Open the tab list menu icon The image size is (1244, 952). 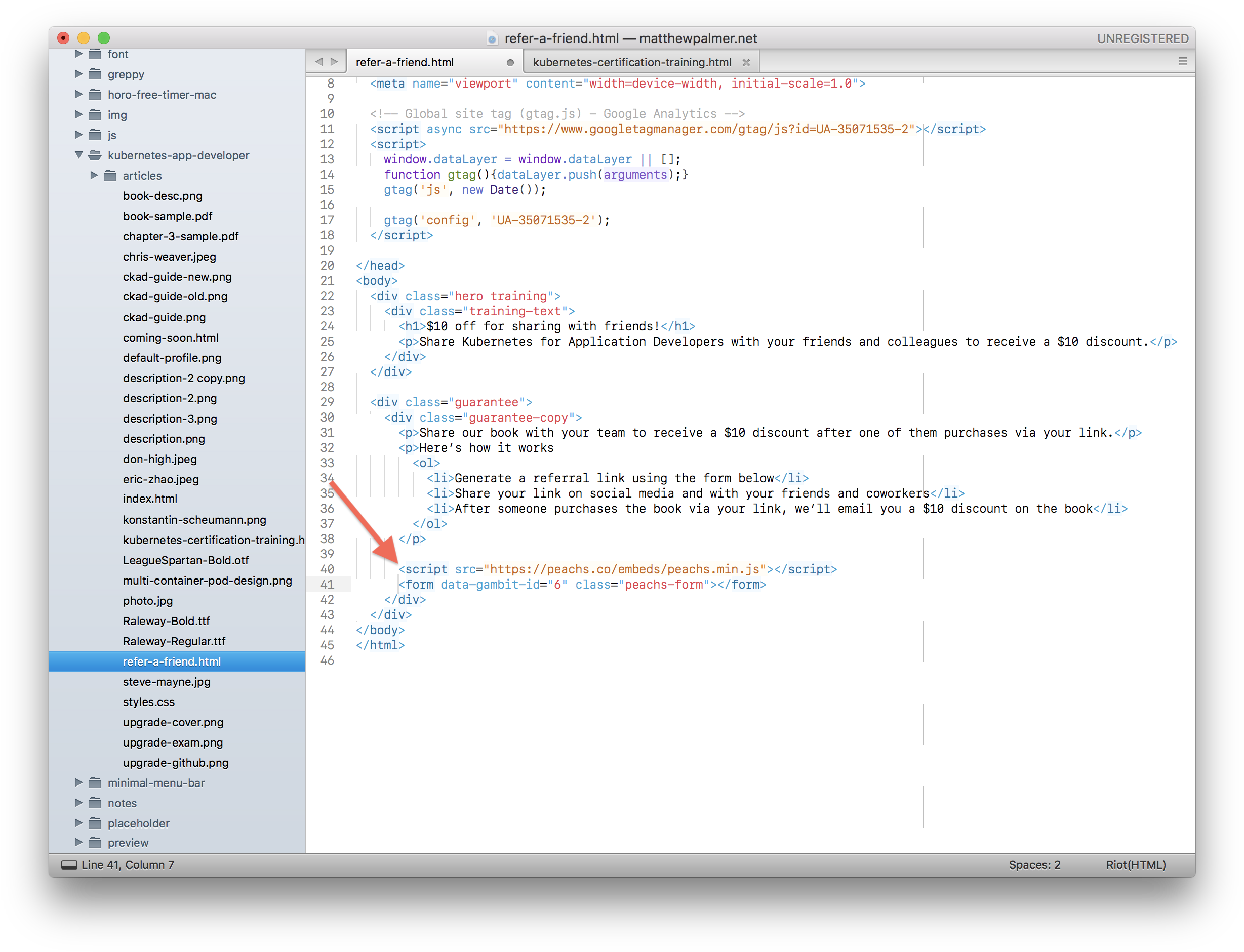coord(1183,61)
